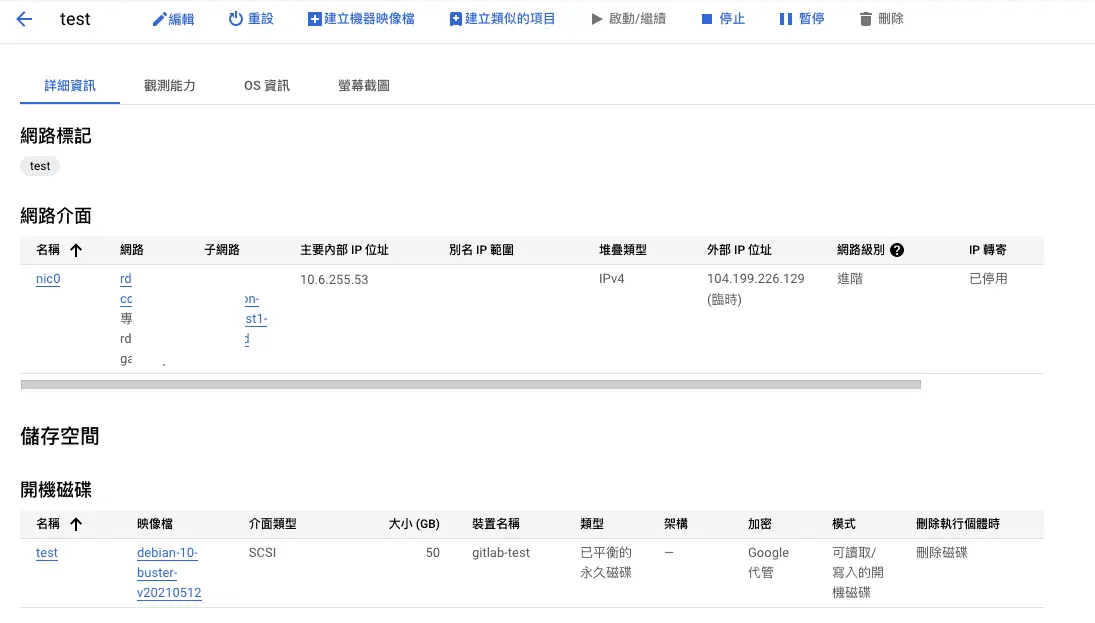Viewport: 1095px width, 623px height.
Task: Click the back arrow next to test
Action: [x=24, y=18]
